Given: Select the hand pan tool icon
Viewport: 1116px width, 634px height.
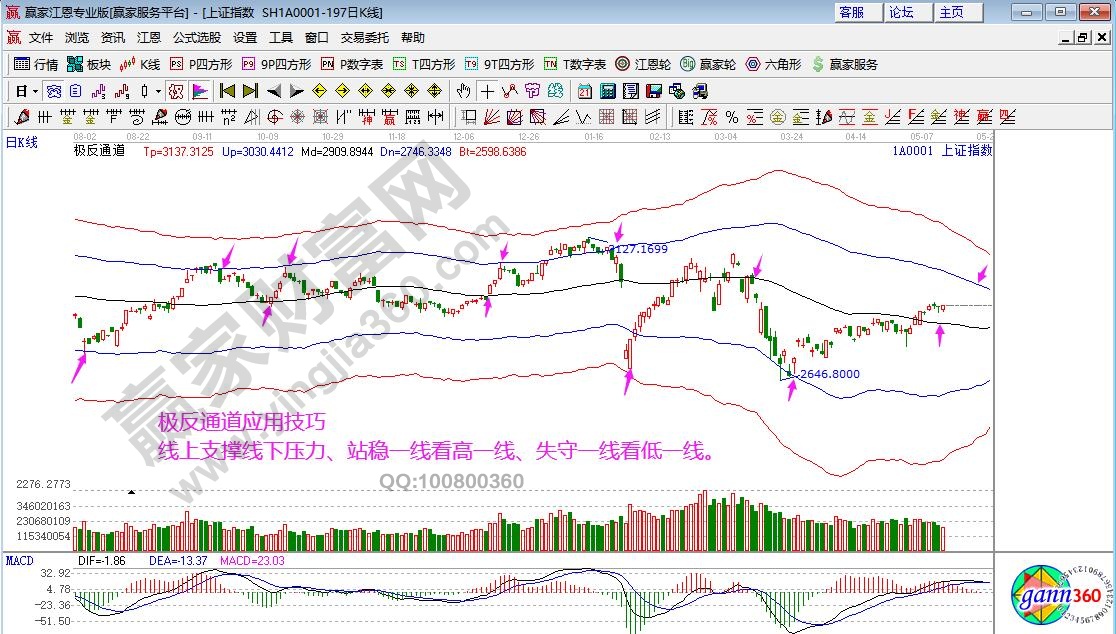Looking at the screenshot, I should [x=463, y=91].
